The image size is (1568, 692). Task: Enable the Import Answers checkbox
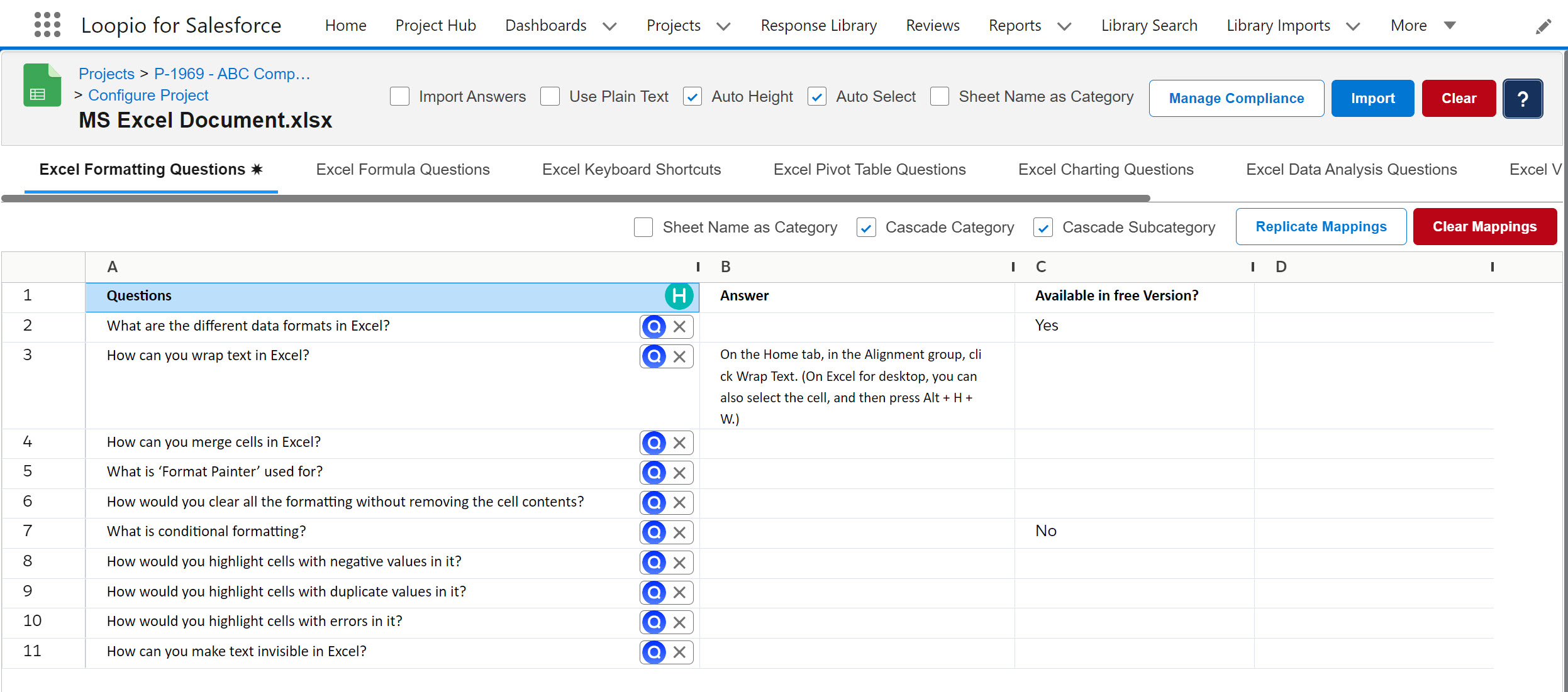click(x=400, y=97)
